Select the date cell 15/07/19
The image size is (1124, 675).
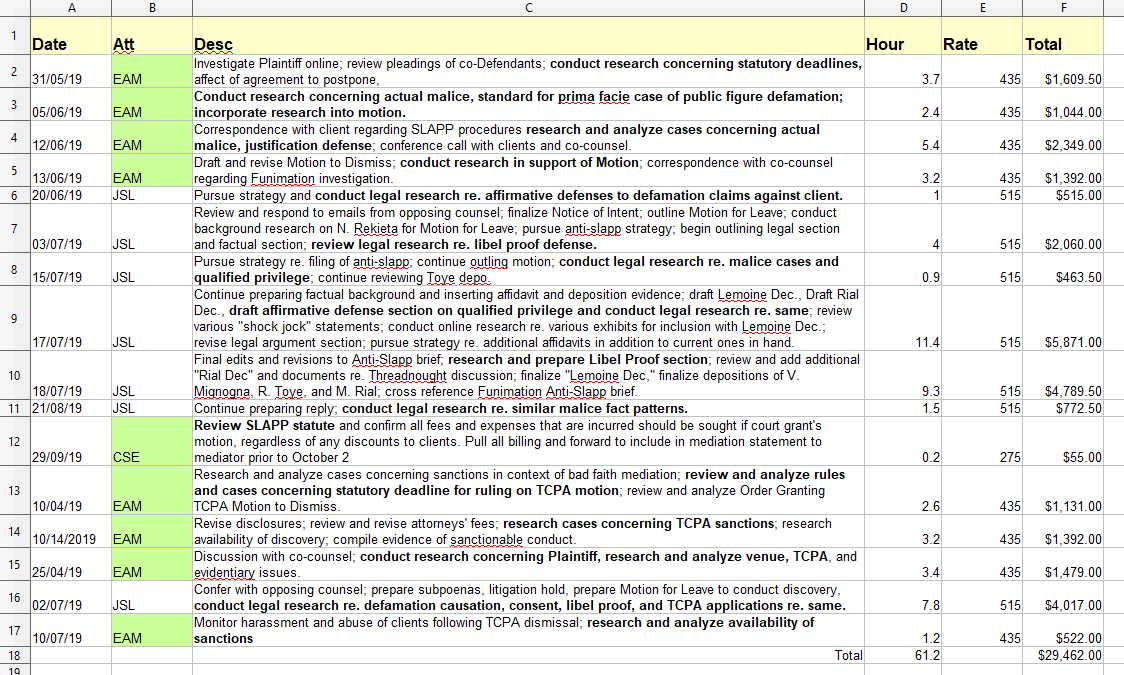coord(71,269)
